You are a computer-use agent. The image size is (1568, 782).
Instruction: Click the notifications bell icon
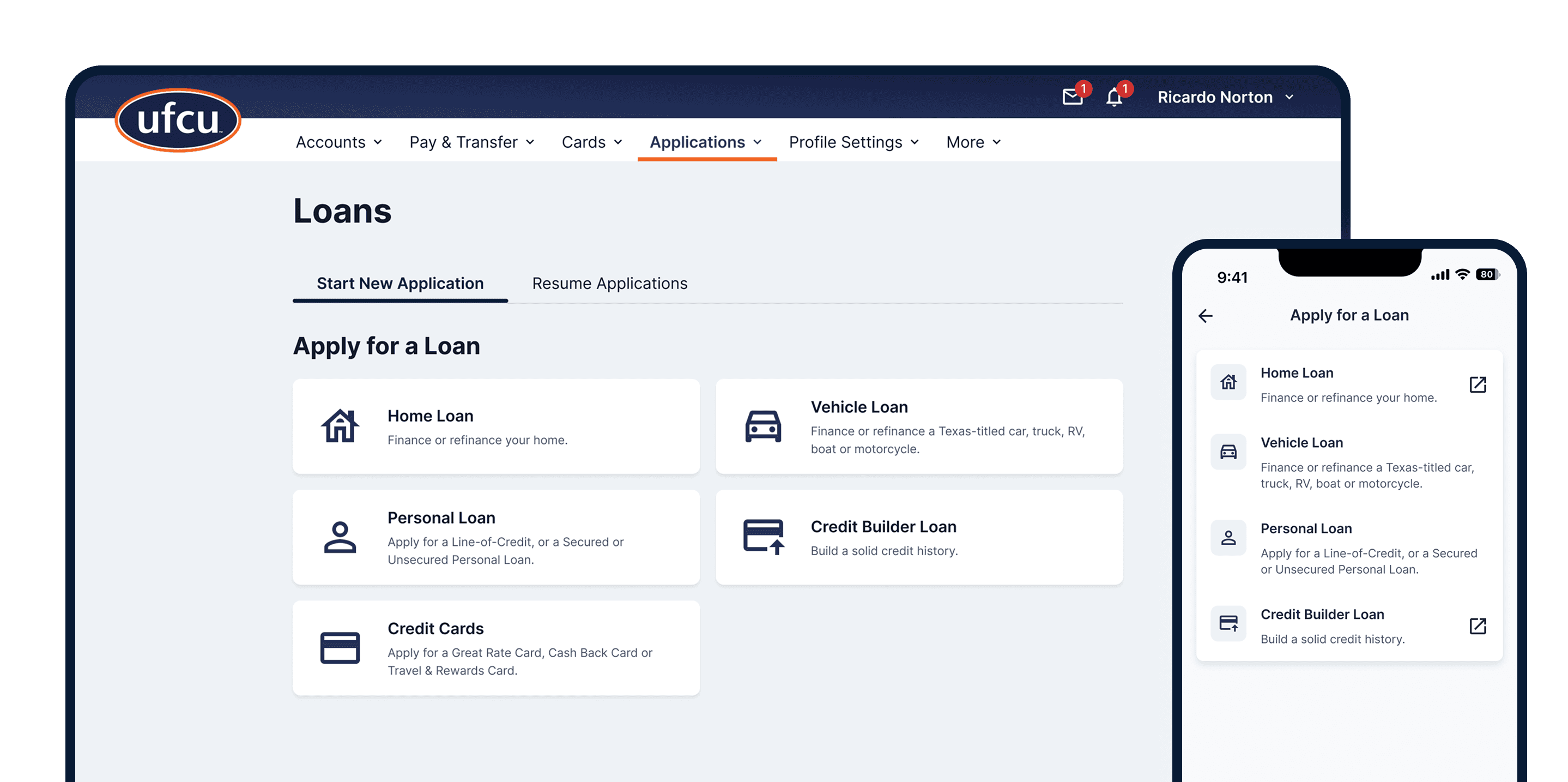click(1114, 97)
